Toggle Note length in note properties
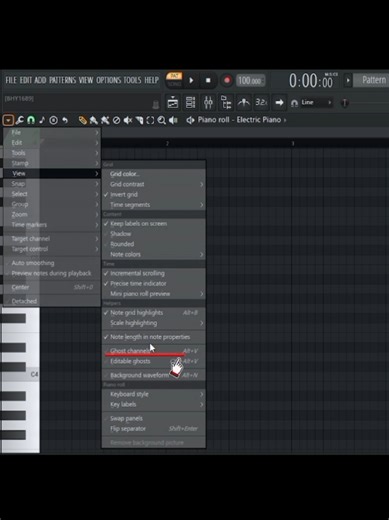Viewport: 389px width, 520px height. tap(154, 337)
